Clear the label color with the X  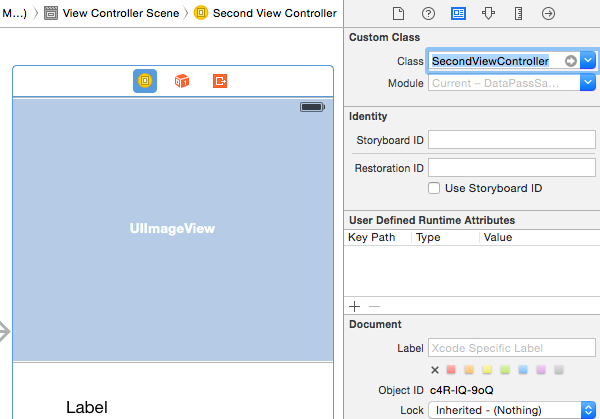pyautogui.click(x=435, y=370)
